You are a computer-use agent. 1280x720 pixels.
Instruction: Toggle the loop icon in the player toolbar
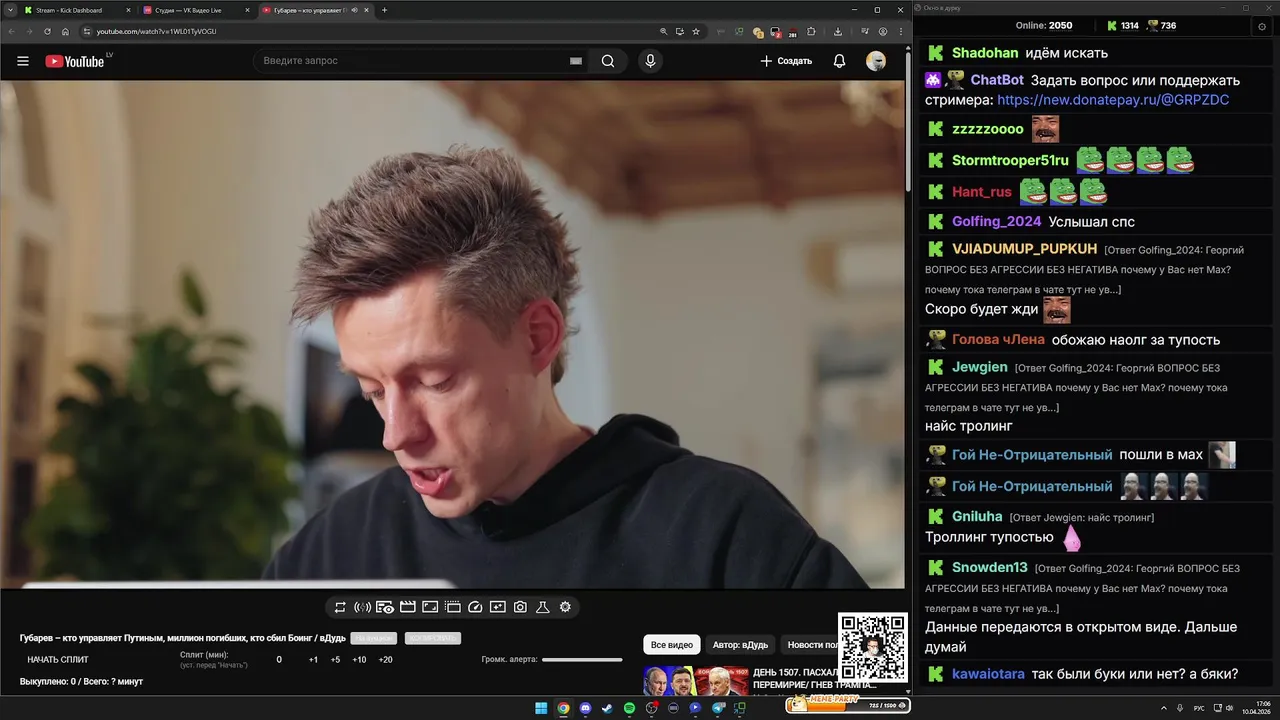[340, 607]
